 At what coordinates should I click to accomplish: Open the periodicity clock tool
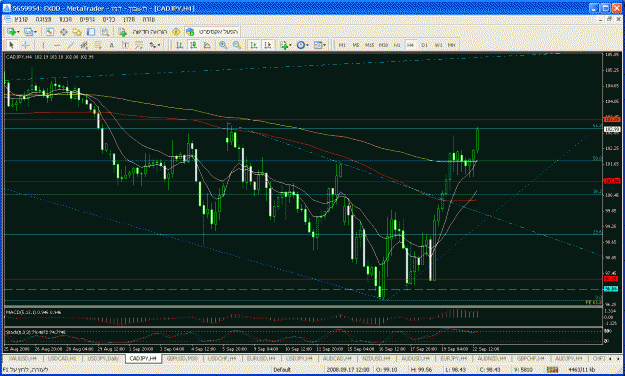[300, 45]
